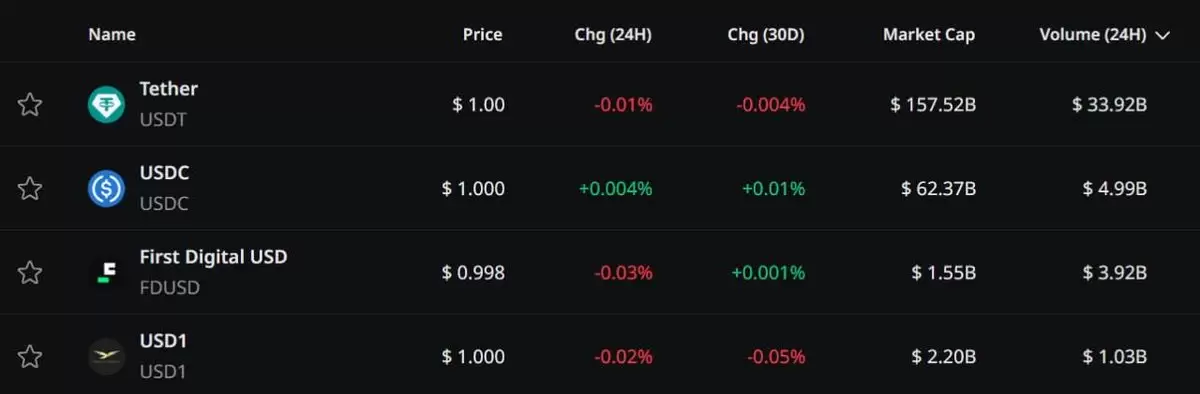Viewport: 1200px width, 394px height.
Task: Open the USD1 coin name link
Action: point(164,341)
